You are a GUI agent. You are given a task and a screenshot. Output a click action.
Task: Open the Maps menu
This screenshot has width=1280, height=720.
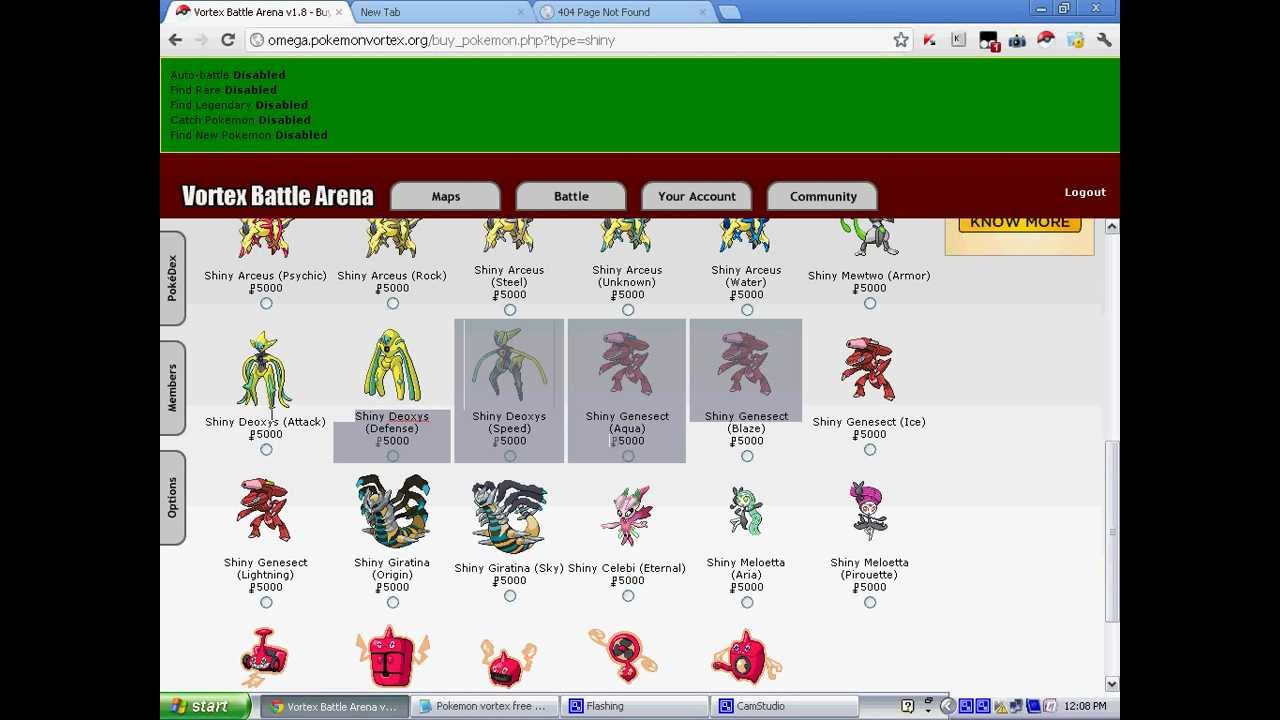(x=445, y=196)
